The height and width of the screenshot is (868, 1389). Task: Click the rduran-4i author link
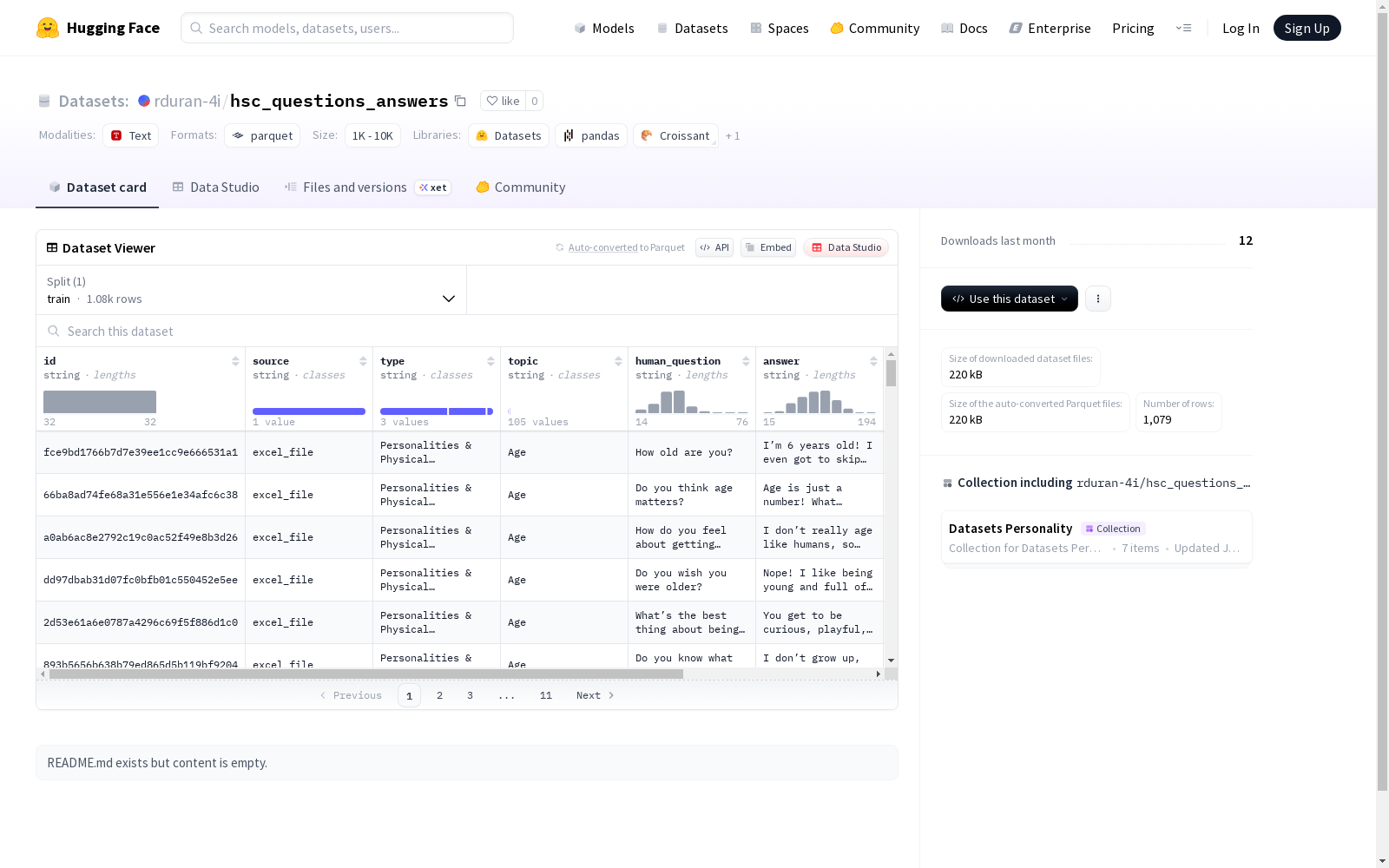(188, 101)
